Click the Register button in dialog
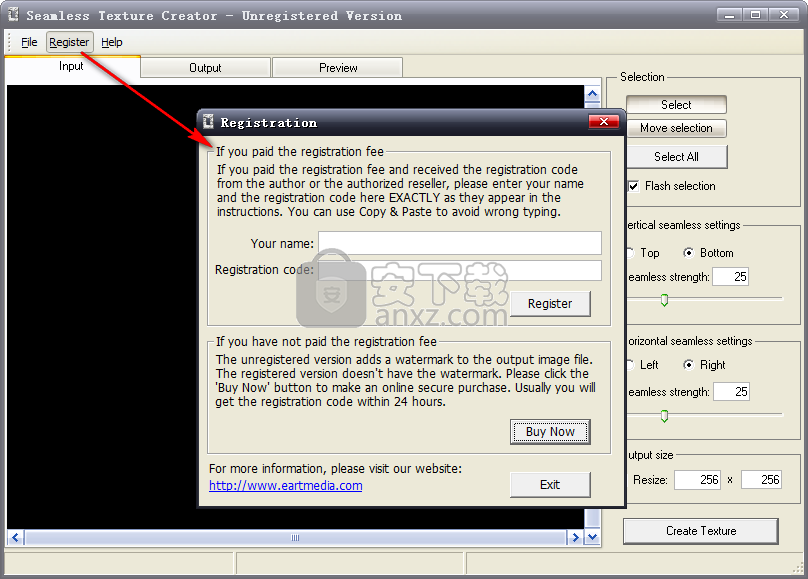The image size is (808, 579). pos(550,304)
